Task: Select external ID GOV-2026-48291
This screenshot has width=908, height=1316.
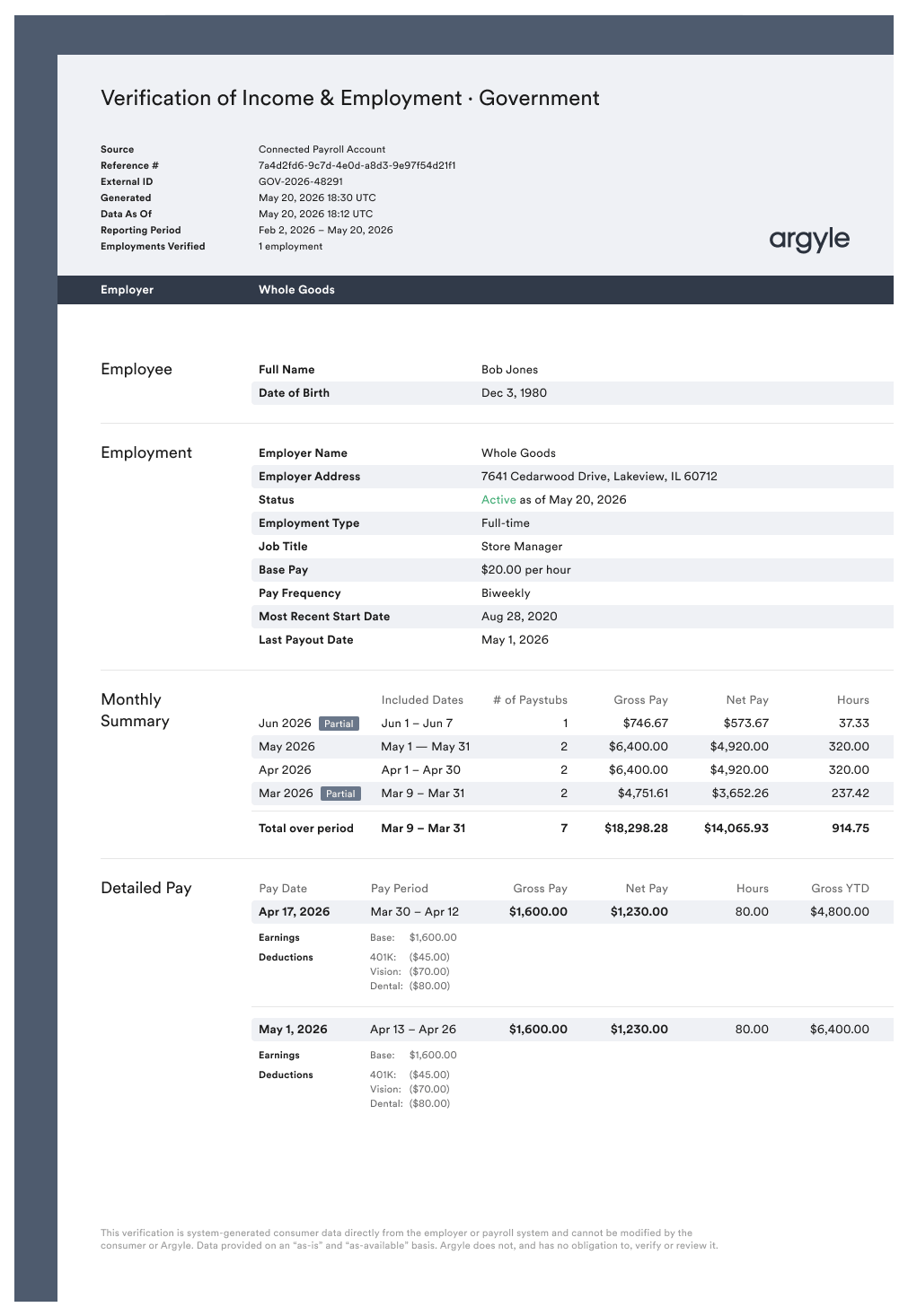Action: pyautogui.click(x=301, y=181)
